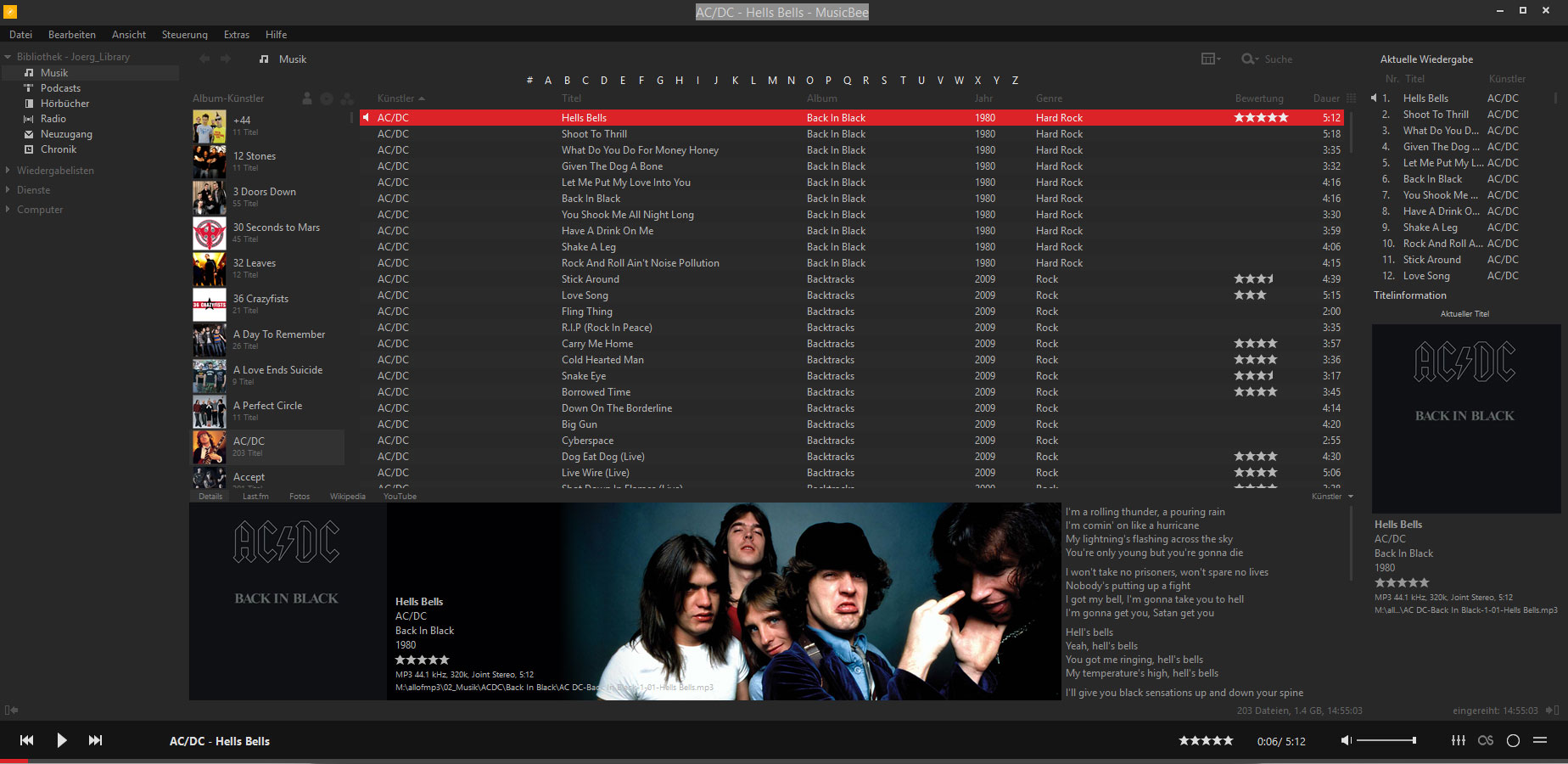This screenshot has width=1568, height=764.
Task: Skip to the next track
Action: point(96,740)
